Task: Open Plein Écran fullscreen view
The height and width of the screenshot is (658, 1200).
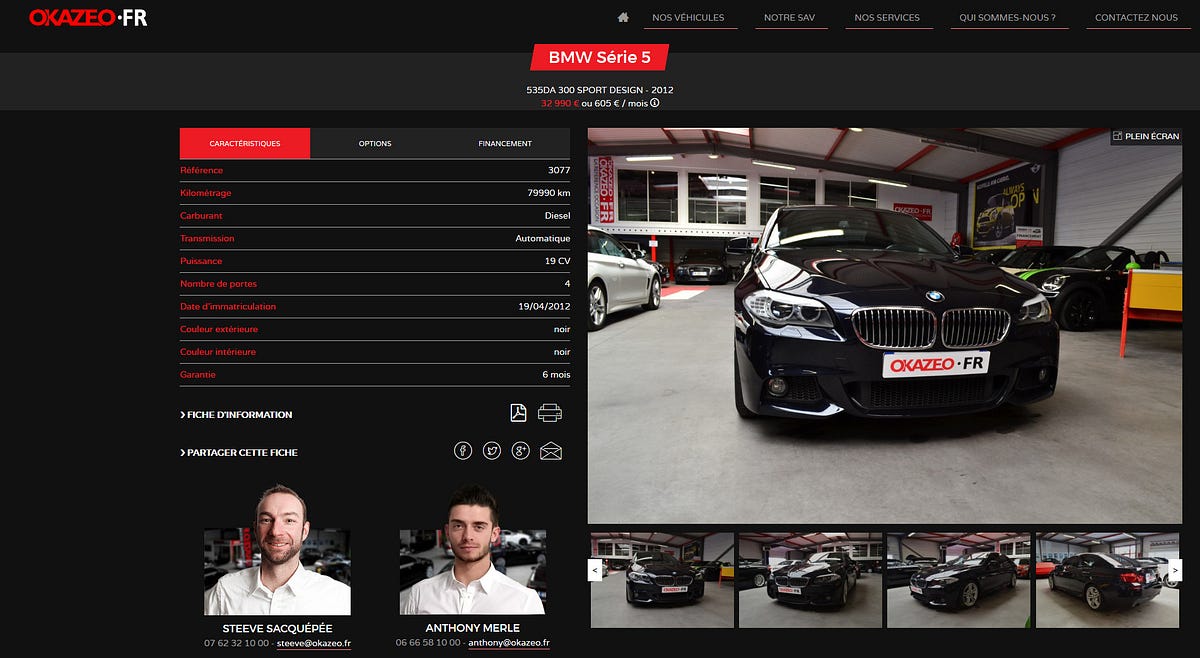Action: pyautogui.click(x=1146, y=136)
